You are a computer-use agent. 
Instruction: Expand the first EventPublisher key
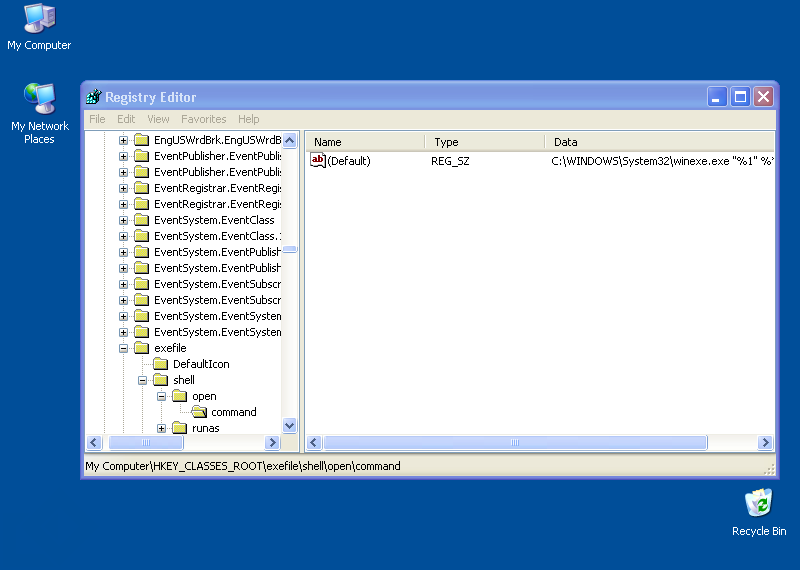[123, 156]
